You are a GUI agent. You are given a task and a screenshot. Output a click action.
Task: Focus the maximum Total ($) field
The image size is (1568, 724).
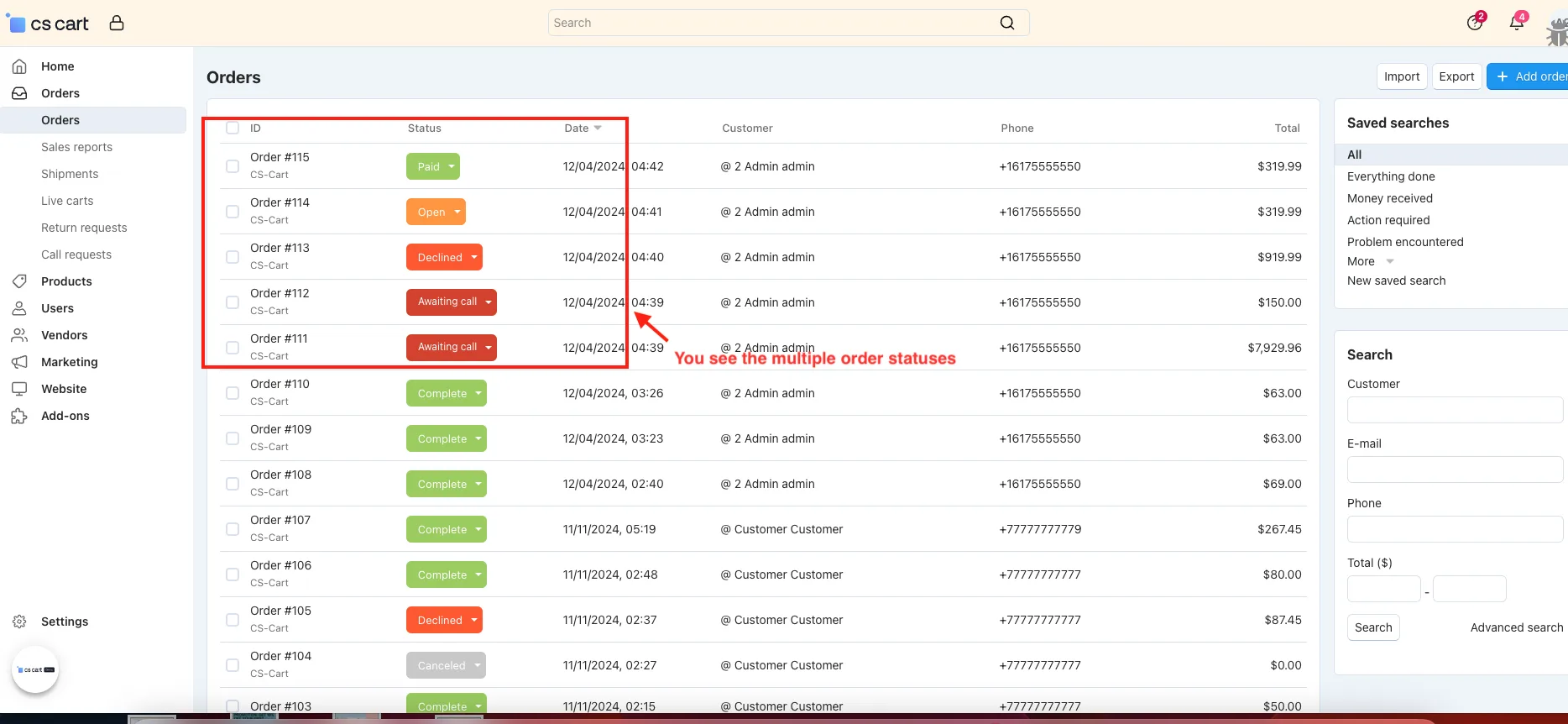click(1469, 589)
